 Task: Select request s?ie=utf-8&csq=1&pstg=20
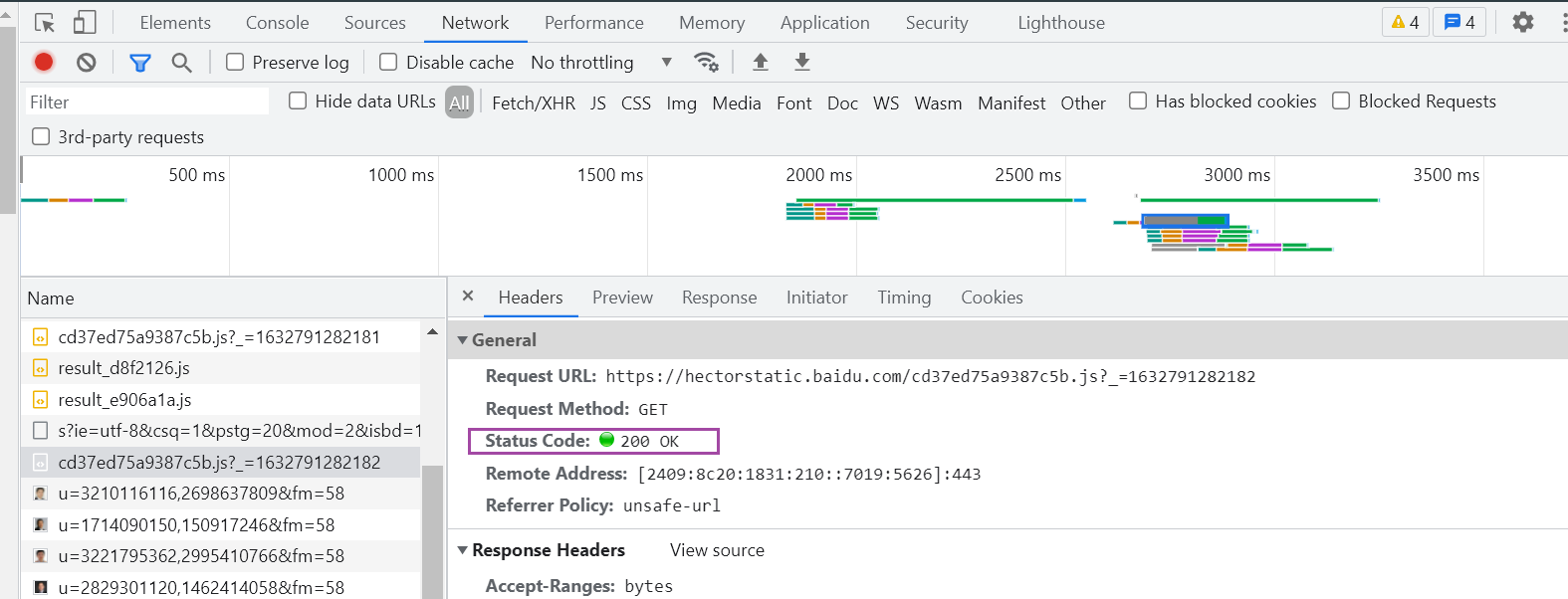221,431
